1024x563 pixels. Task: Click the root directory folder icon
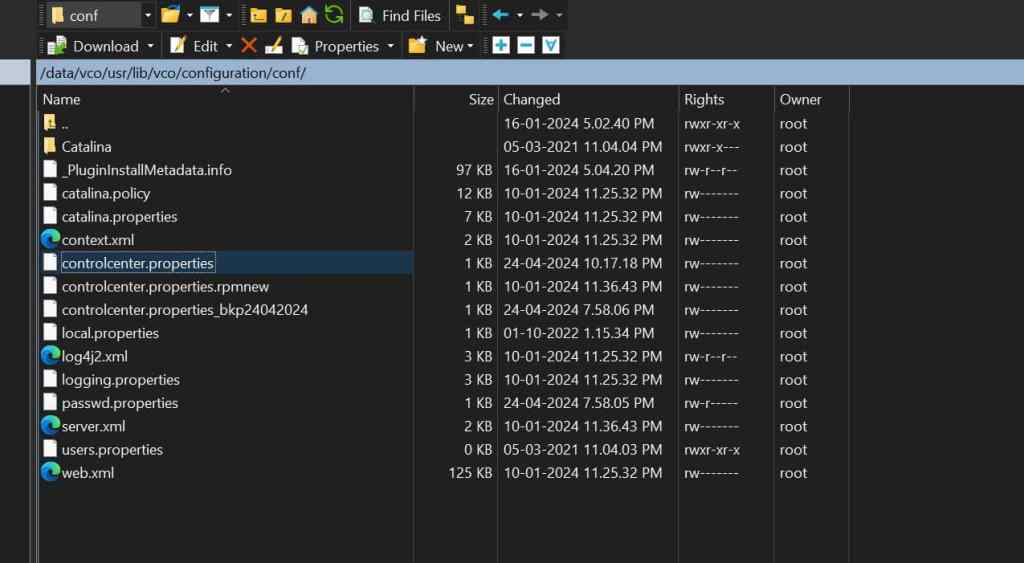(x=284, y=15)
